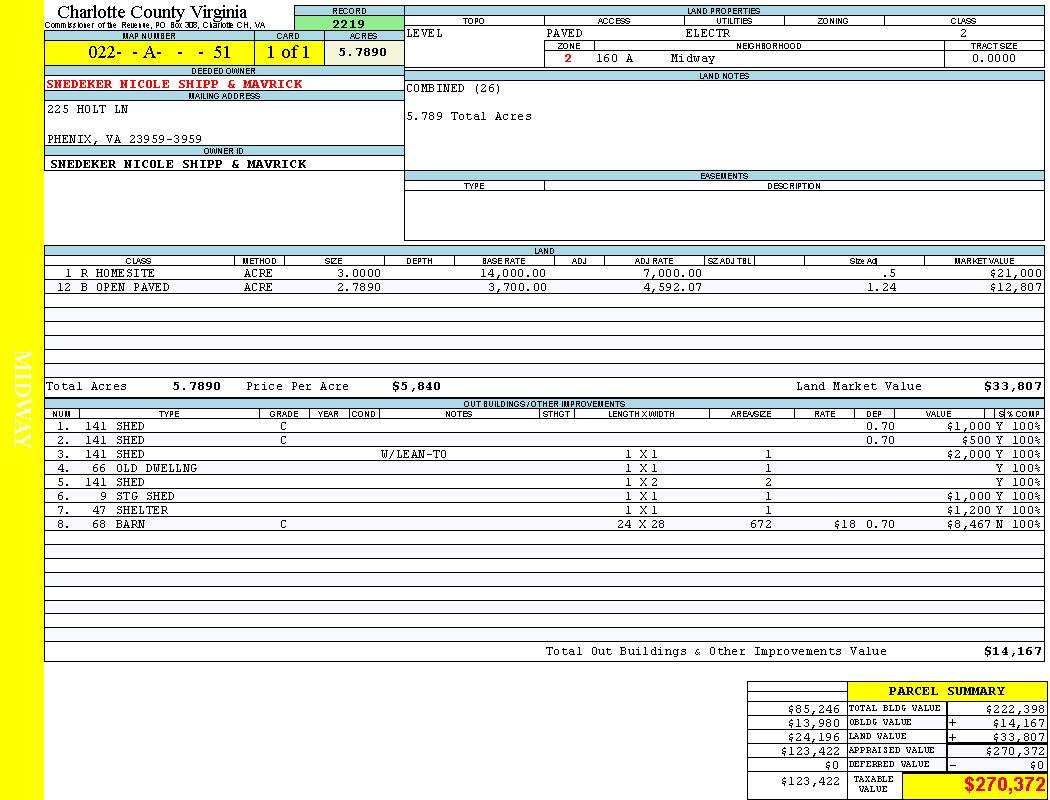Select the SHELTER outbuilding row

coord(141,510)
